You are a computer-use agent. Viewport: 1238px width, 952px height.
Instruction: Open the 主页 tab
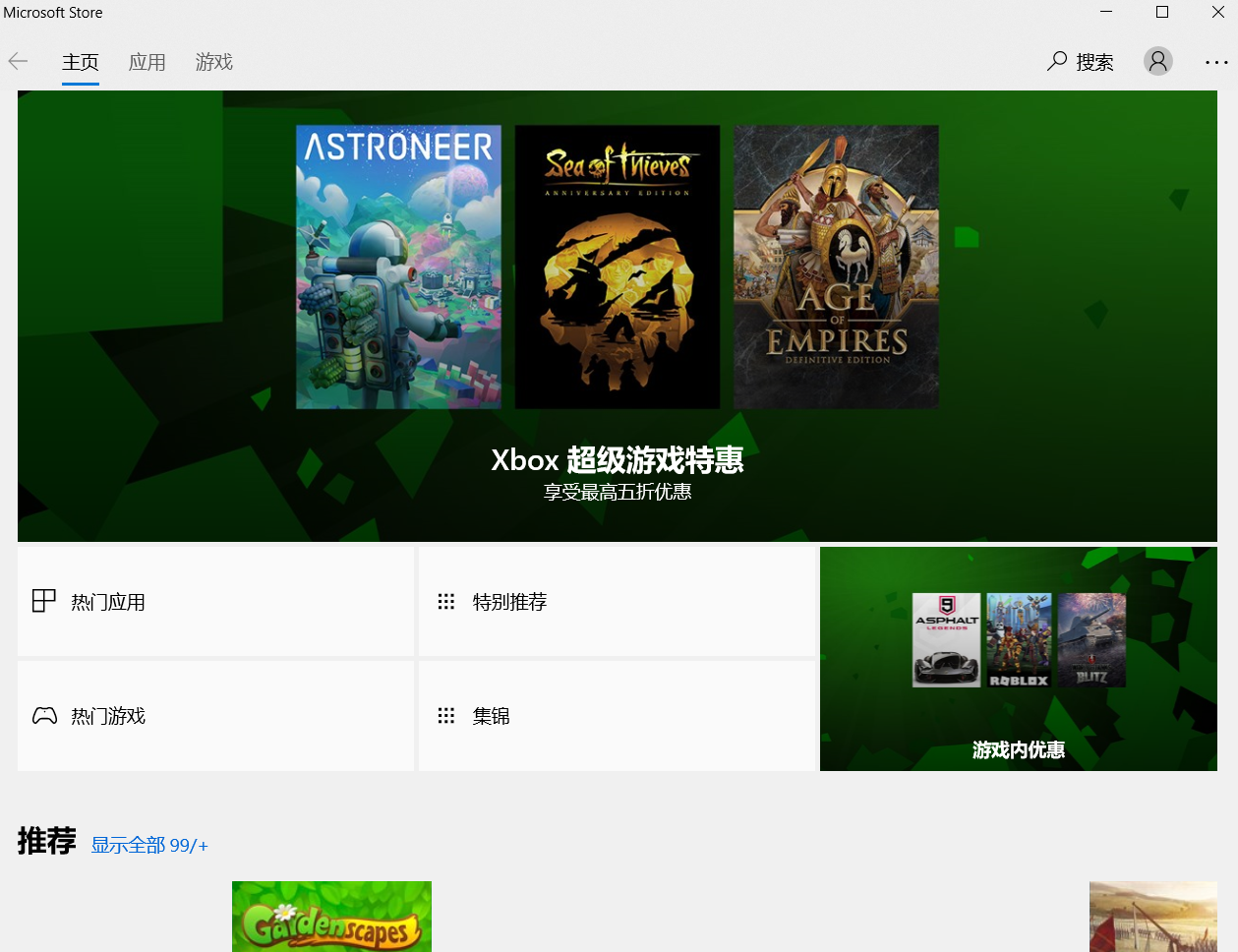point(81,62)
